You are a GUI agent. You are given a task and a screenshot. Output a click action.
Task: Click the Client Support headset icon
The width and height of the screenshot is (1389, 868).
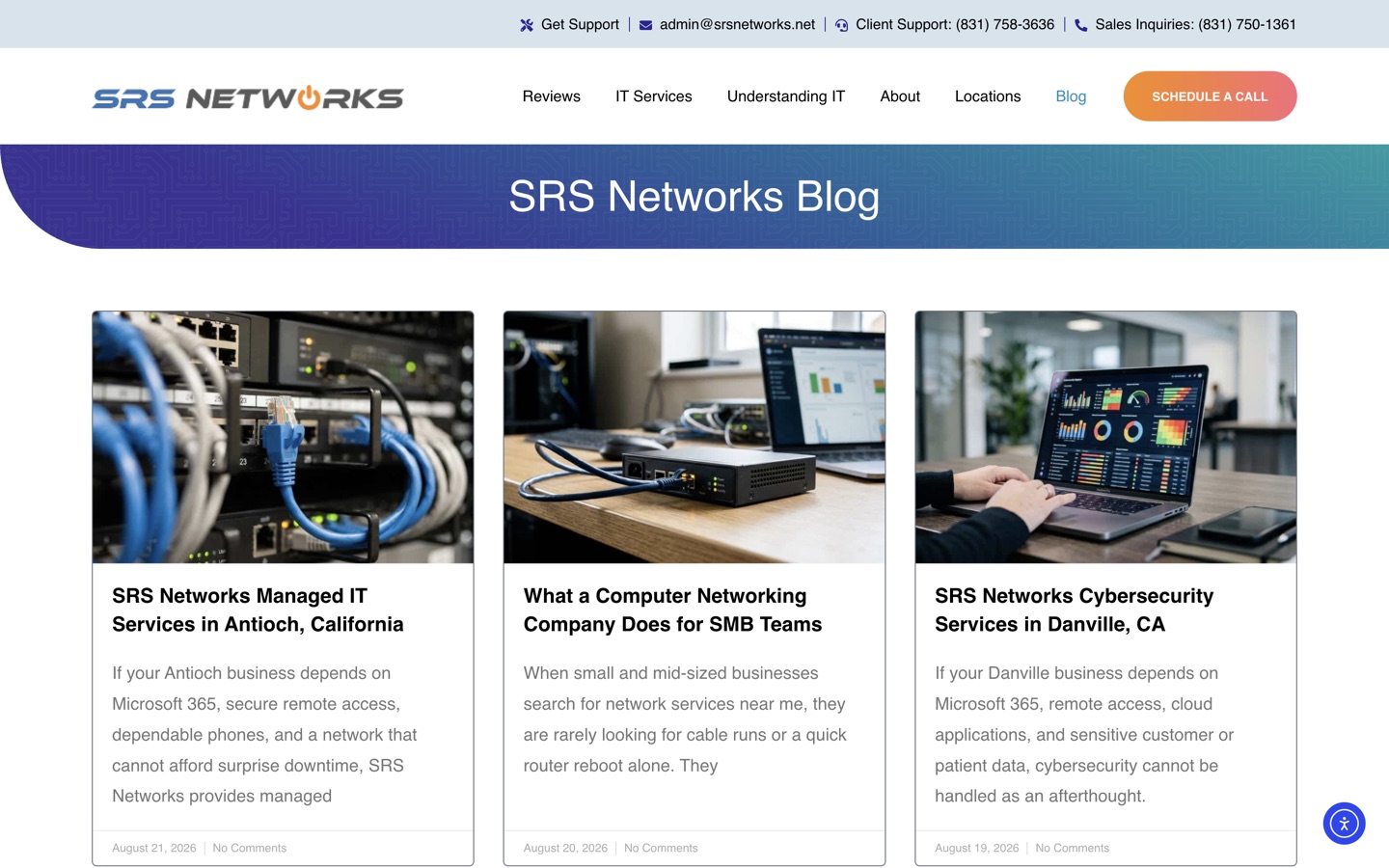pos(841,25)
